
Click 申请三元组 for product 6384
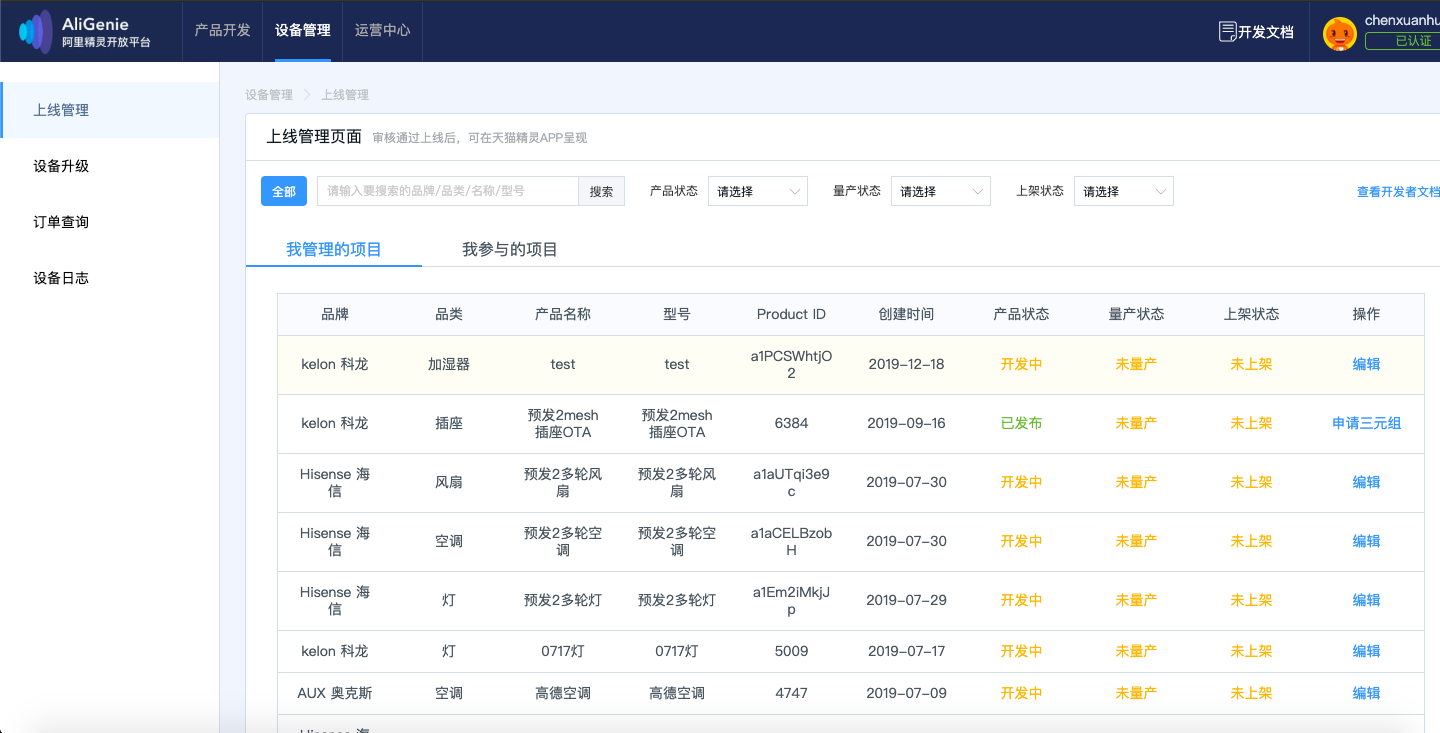[x=1366, y=423]
